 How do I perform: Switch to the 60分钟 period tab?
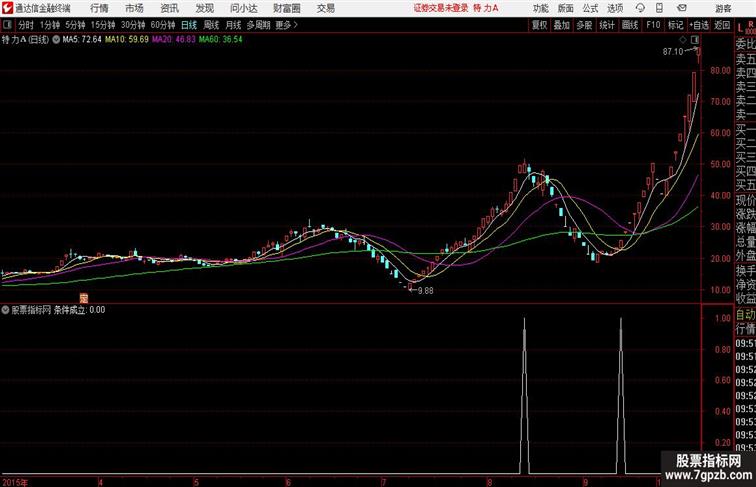[163, 25]
